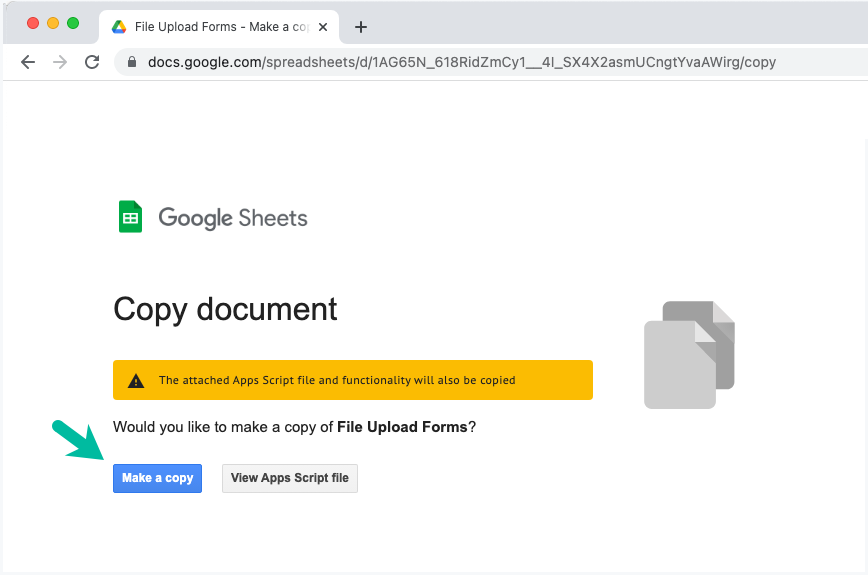Reload the page with the refresh icon

pyautogui.click(x=92, y=62)
